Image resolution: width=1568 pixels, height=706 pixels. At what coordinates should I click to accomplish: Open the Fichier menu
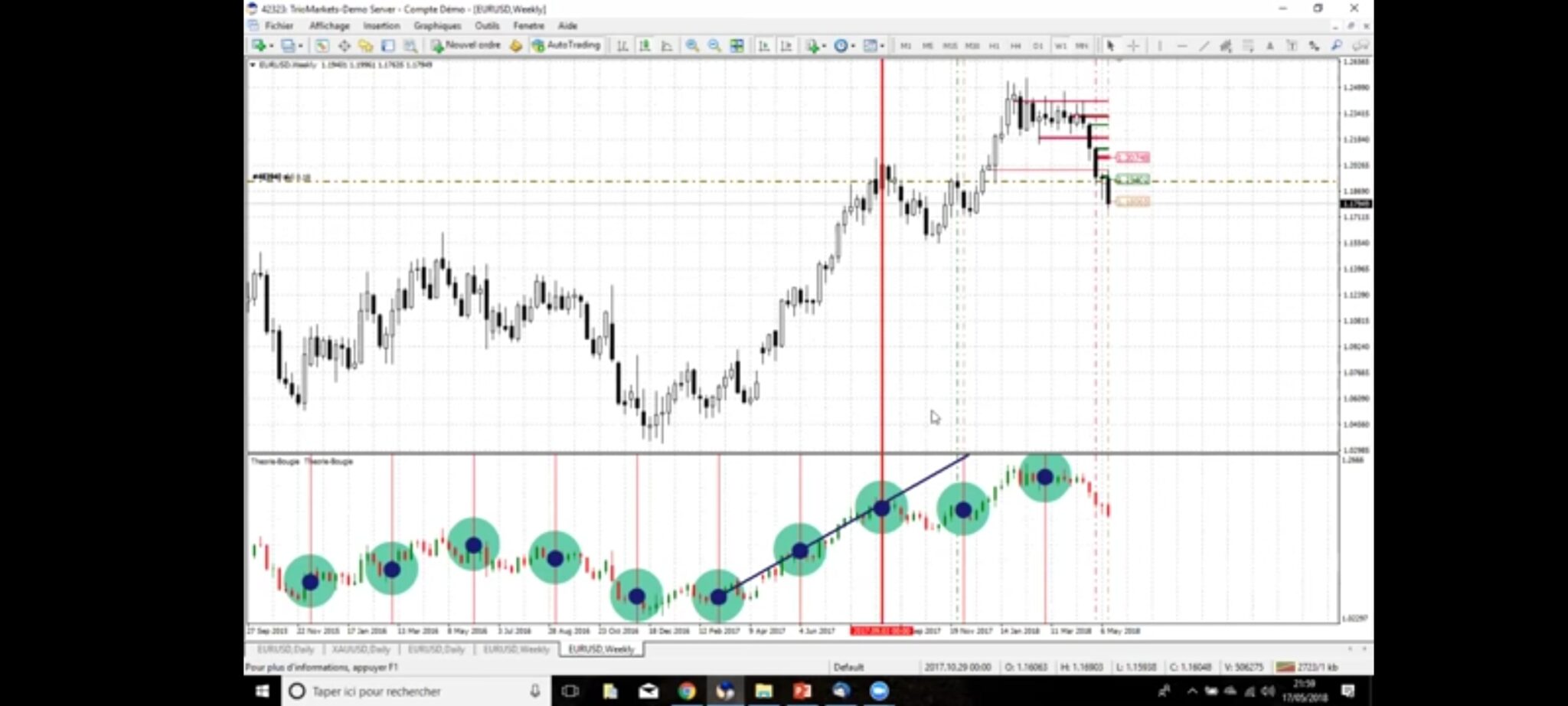tap(279, 26)
